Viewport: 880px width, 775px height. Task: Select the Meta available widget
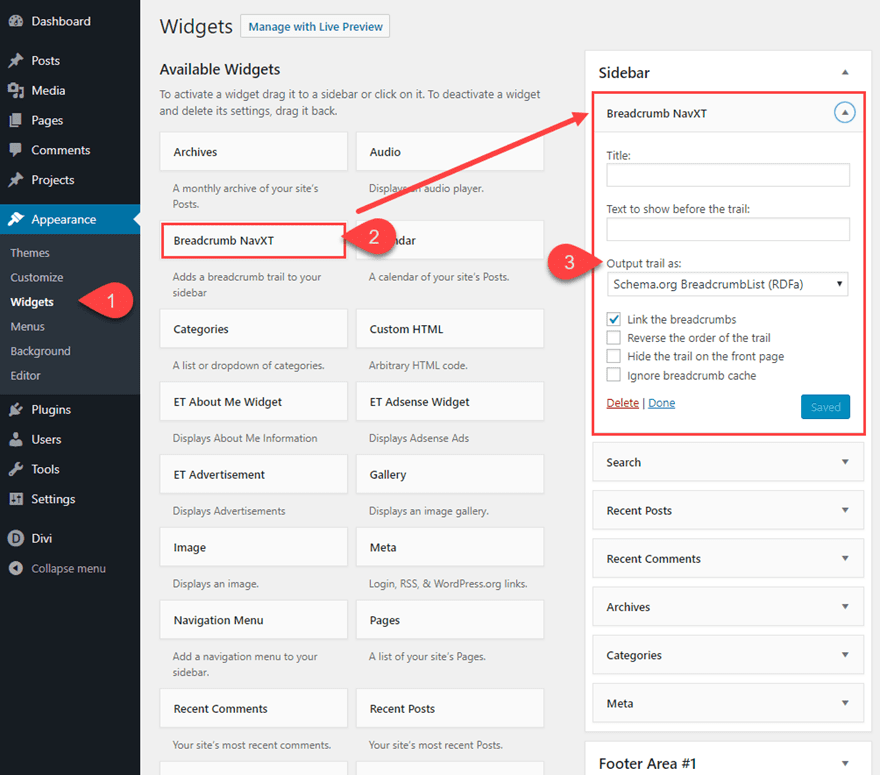pos(450,547)
